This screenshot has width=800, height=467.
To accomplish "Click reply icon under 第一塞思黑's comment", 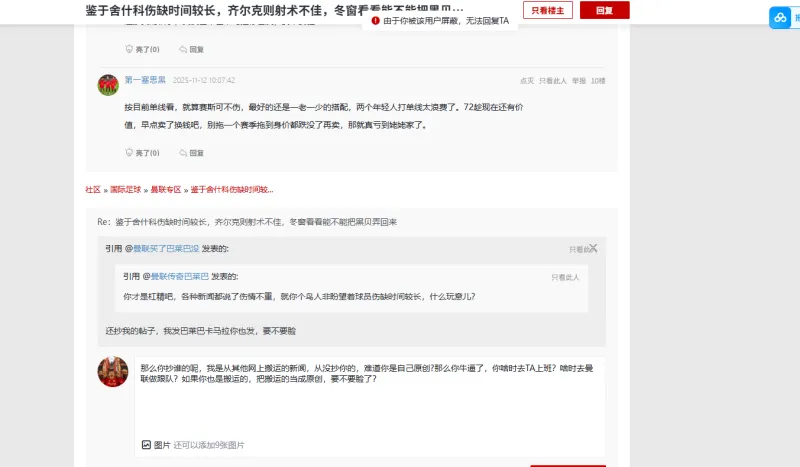I will click(x=191, y=153).
